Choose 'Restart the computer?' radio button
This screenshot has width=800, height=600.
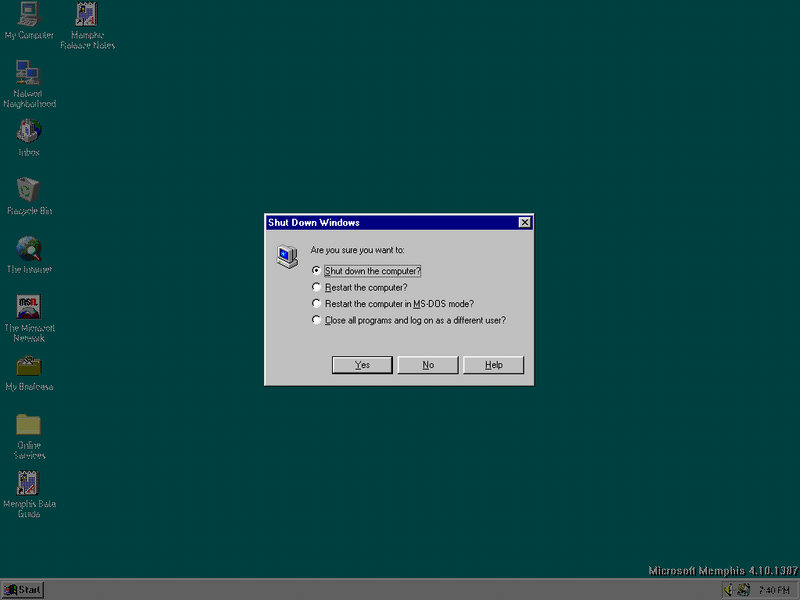[x=317, y=287]
